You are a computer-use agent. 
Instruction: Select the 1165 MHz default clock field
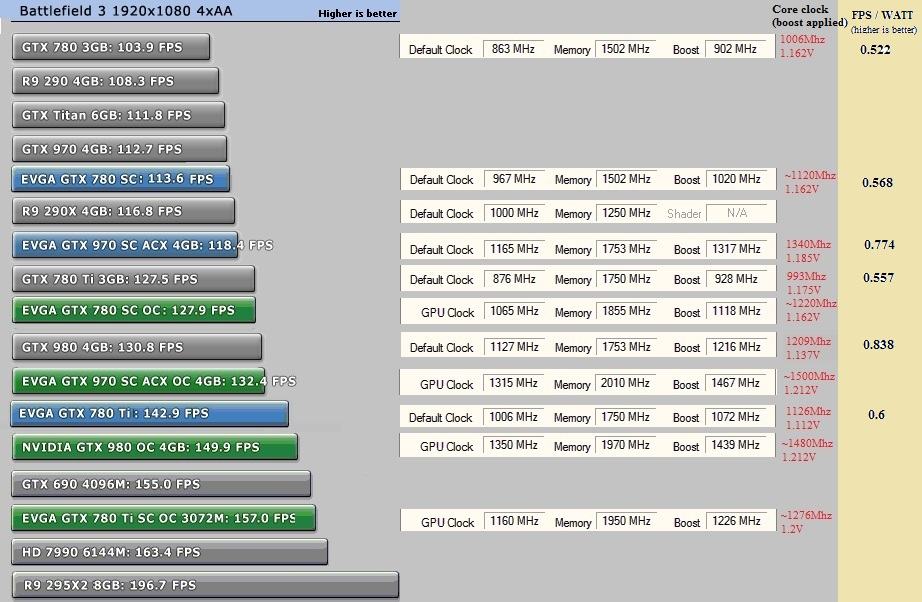(515, 249)
